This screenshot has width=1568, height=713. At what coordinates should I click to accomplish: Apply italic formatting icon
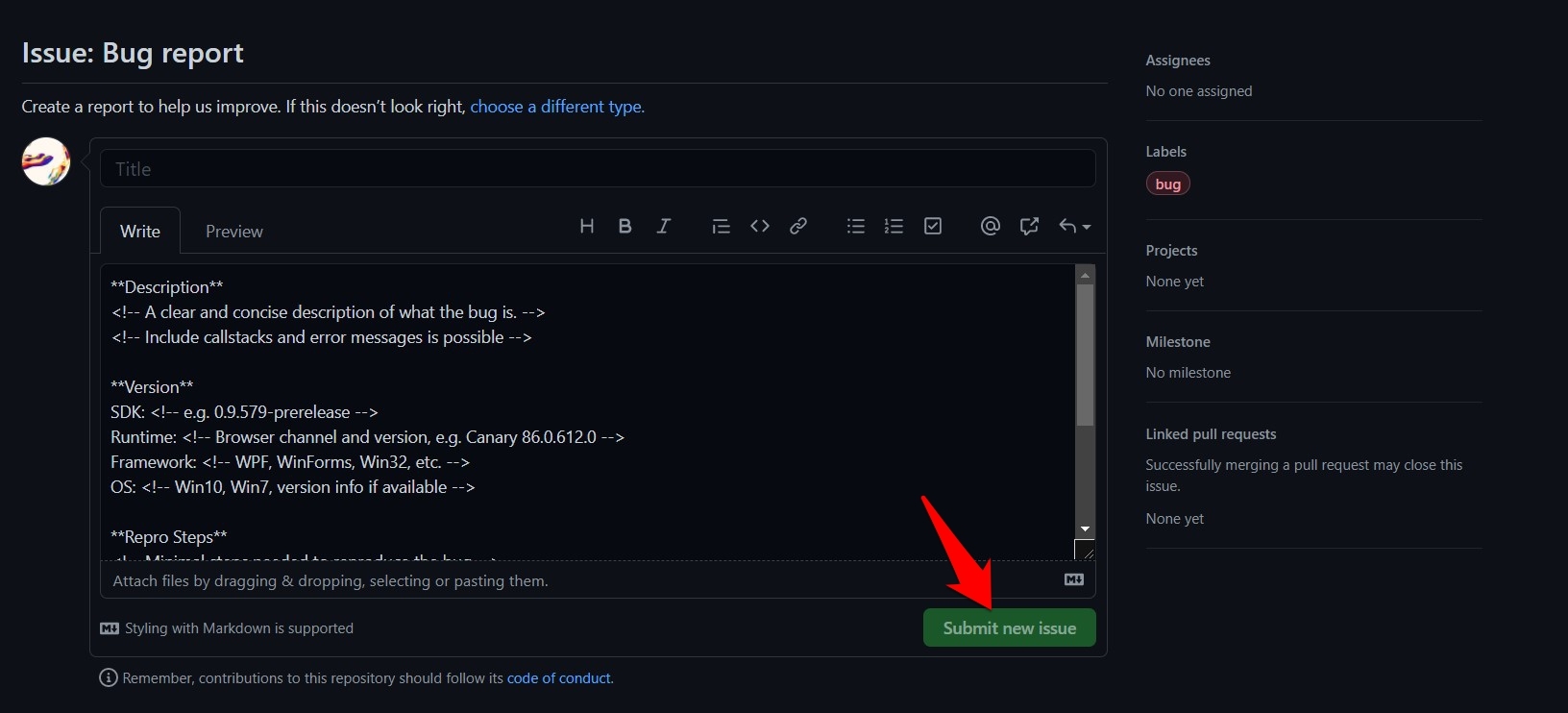(663, 226)
